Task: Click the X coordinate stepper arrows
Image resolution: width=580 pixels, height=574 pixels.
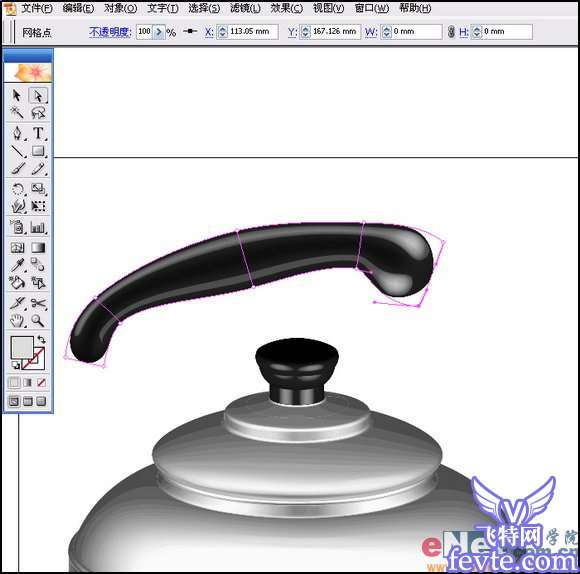Action: [x=222, y=32]
